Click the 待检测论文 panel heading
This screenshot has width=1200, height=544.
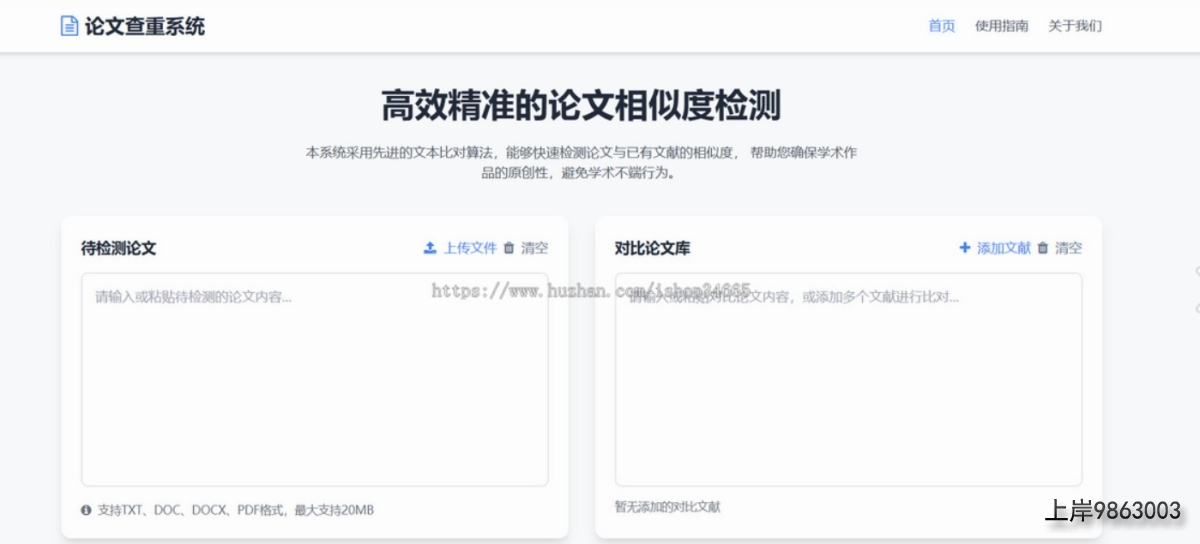[x=118, y=248]
